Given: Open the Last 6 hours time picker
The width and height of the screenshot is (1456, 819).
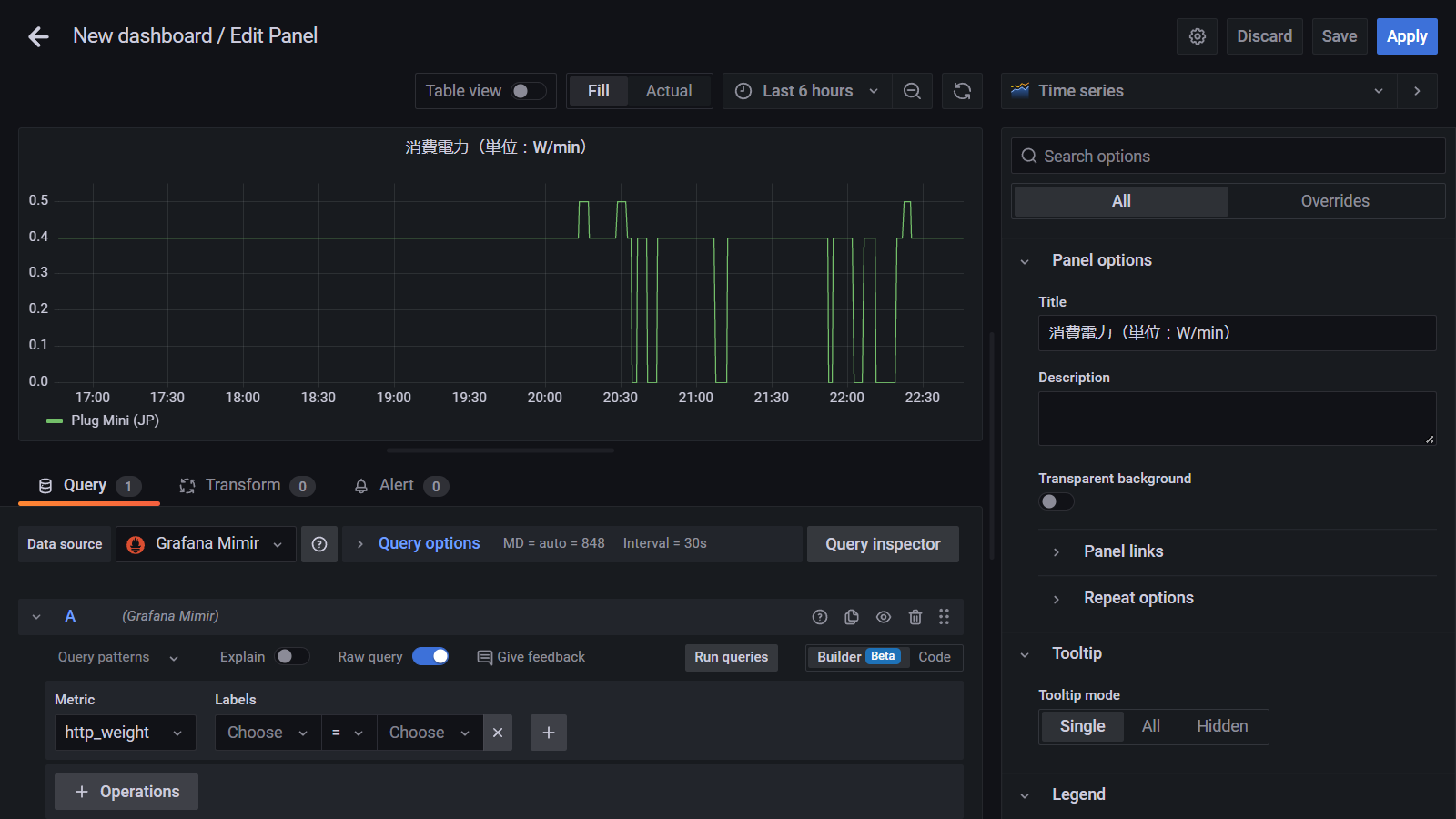Looking at the screenshot, I should 807,91.
